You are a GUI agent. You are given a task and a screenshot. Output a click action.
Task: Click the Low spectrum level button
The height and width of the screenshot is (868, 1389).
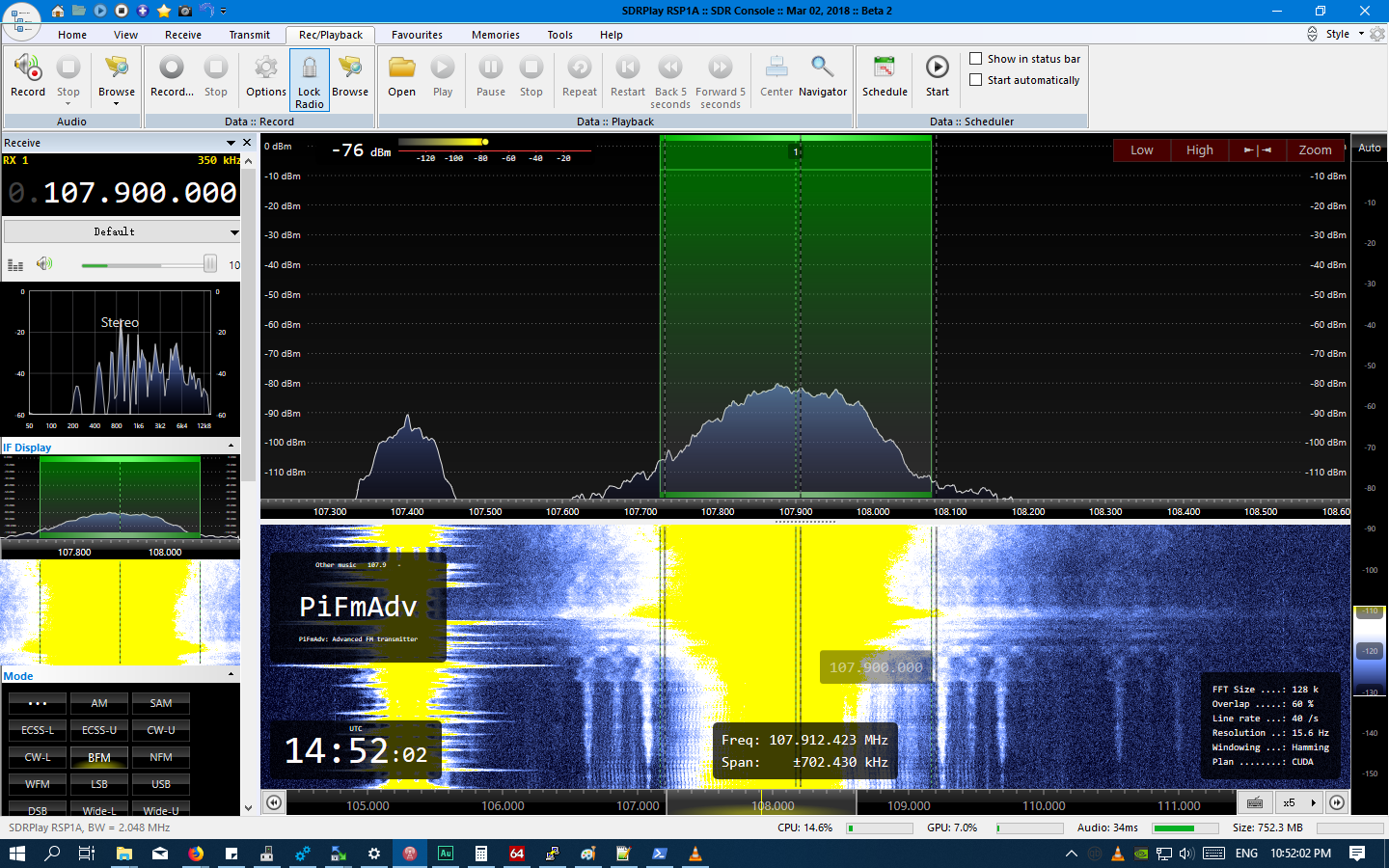[x=1142, y=149]
